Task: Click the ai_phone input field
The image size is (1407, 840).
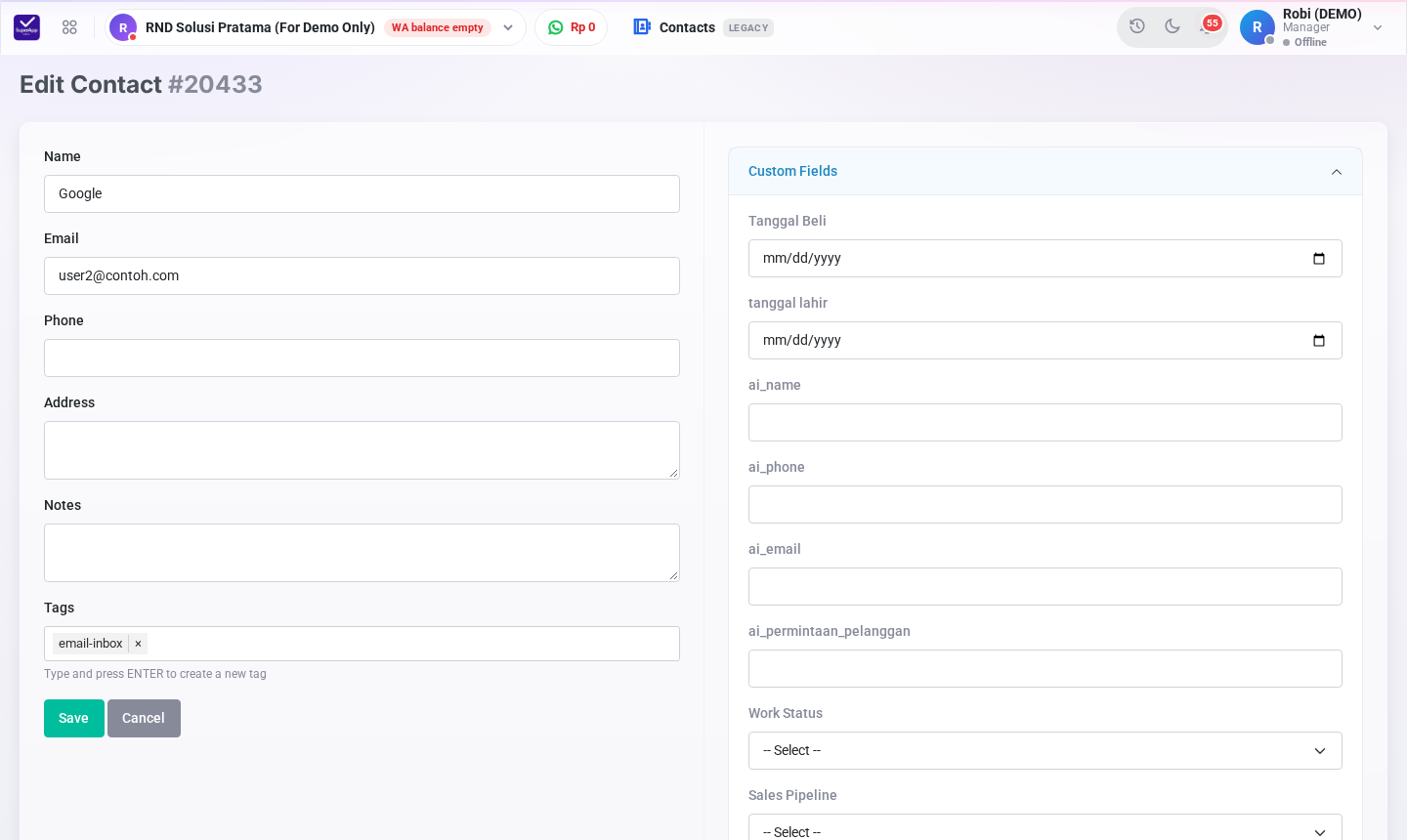Action: tap(1045, 505)
